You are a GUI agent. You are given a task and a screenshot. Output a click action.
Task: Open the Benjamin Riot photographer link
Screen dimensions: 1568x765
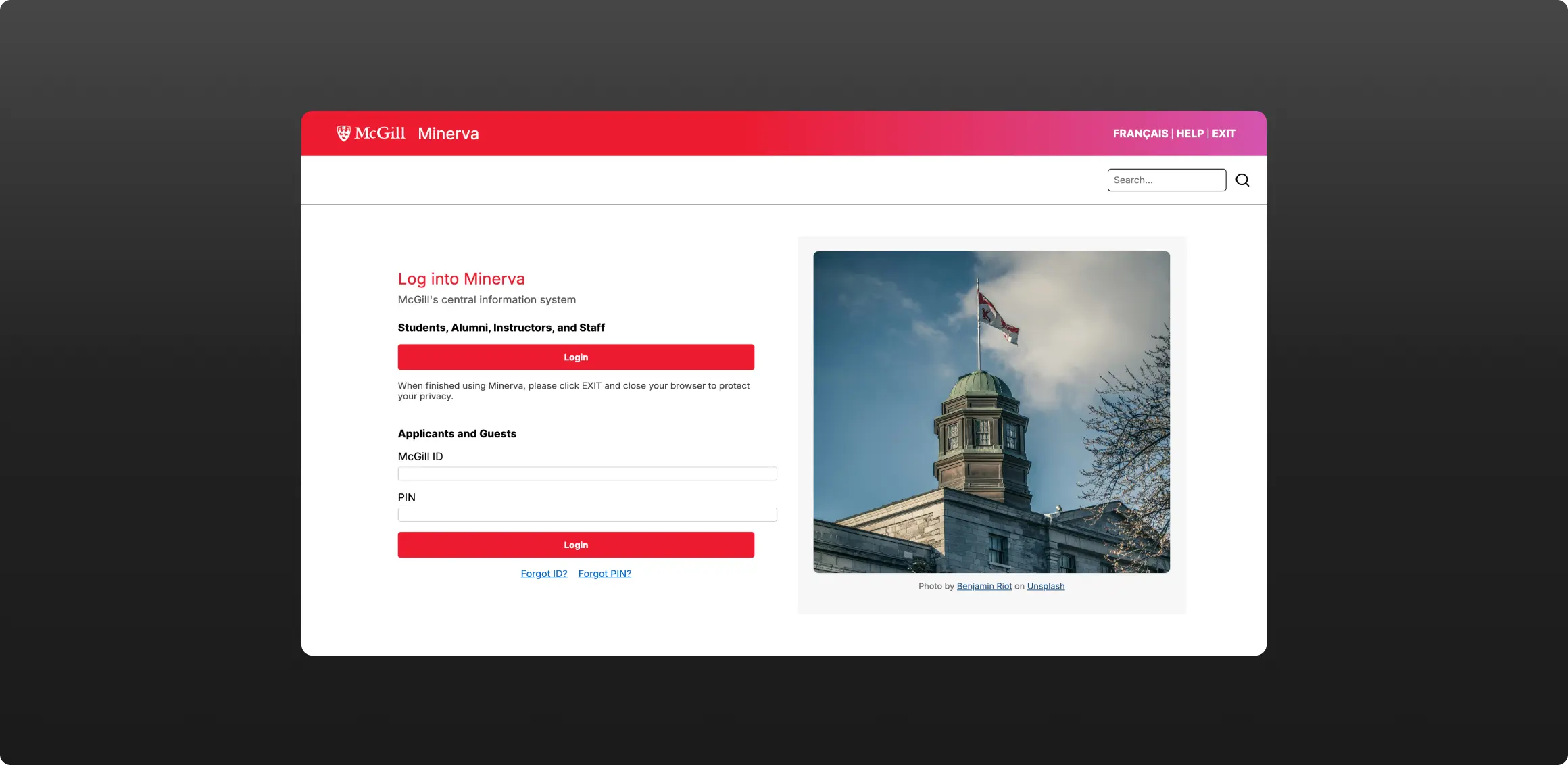(984, 586)
